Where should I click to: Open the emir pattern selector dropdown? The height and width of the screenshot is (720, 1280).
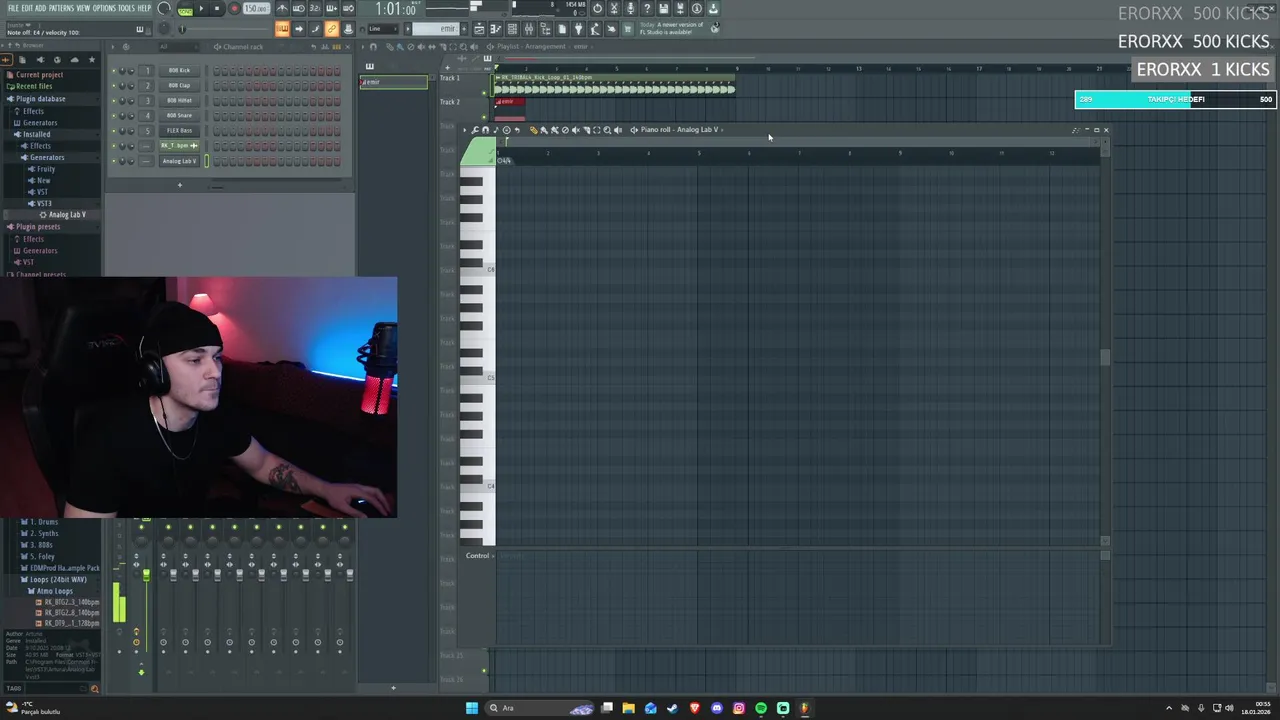[436, 28]
